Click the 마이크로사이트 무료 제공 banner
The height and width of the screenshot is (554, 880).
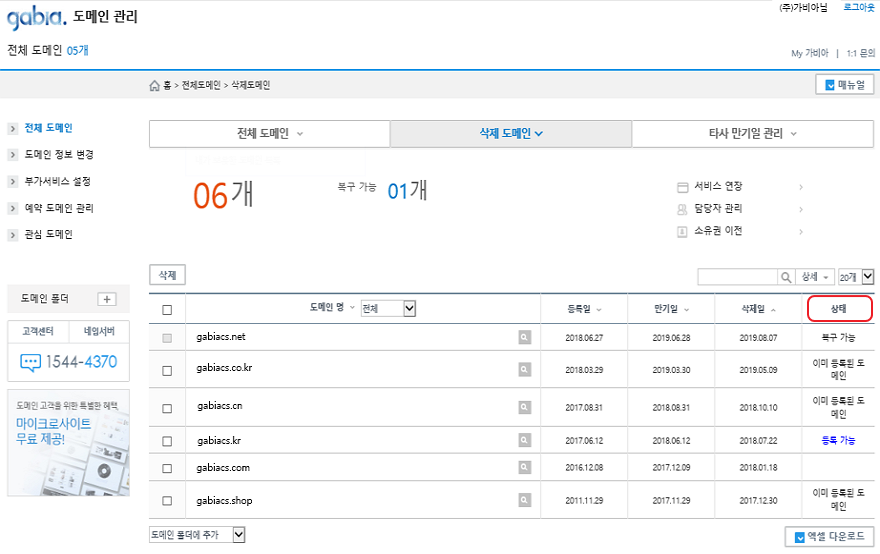click(68, 443)
